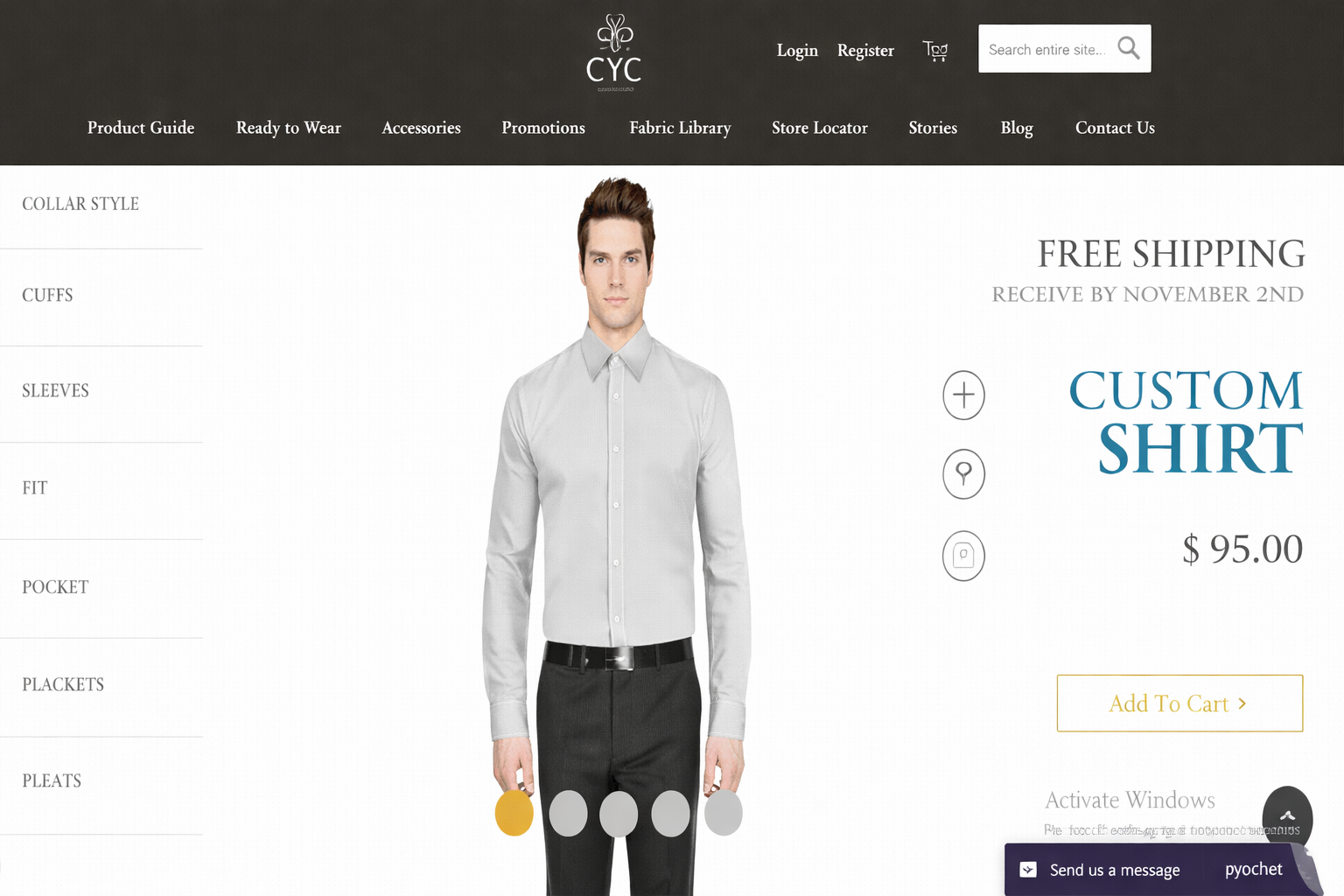
Task: Click the CYC logo
Action: click(x=614, y=52)
